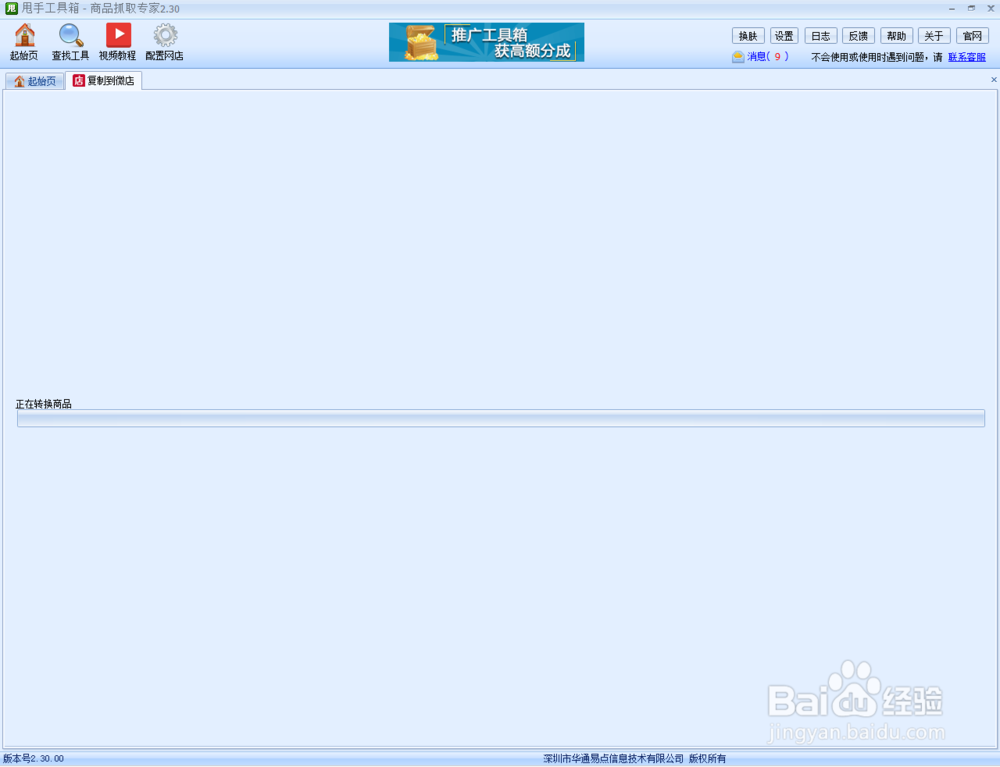Visit the 官网 official site button
Viewport: 1000px width, 767px height.
971,35
